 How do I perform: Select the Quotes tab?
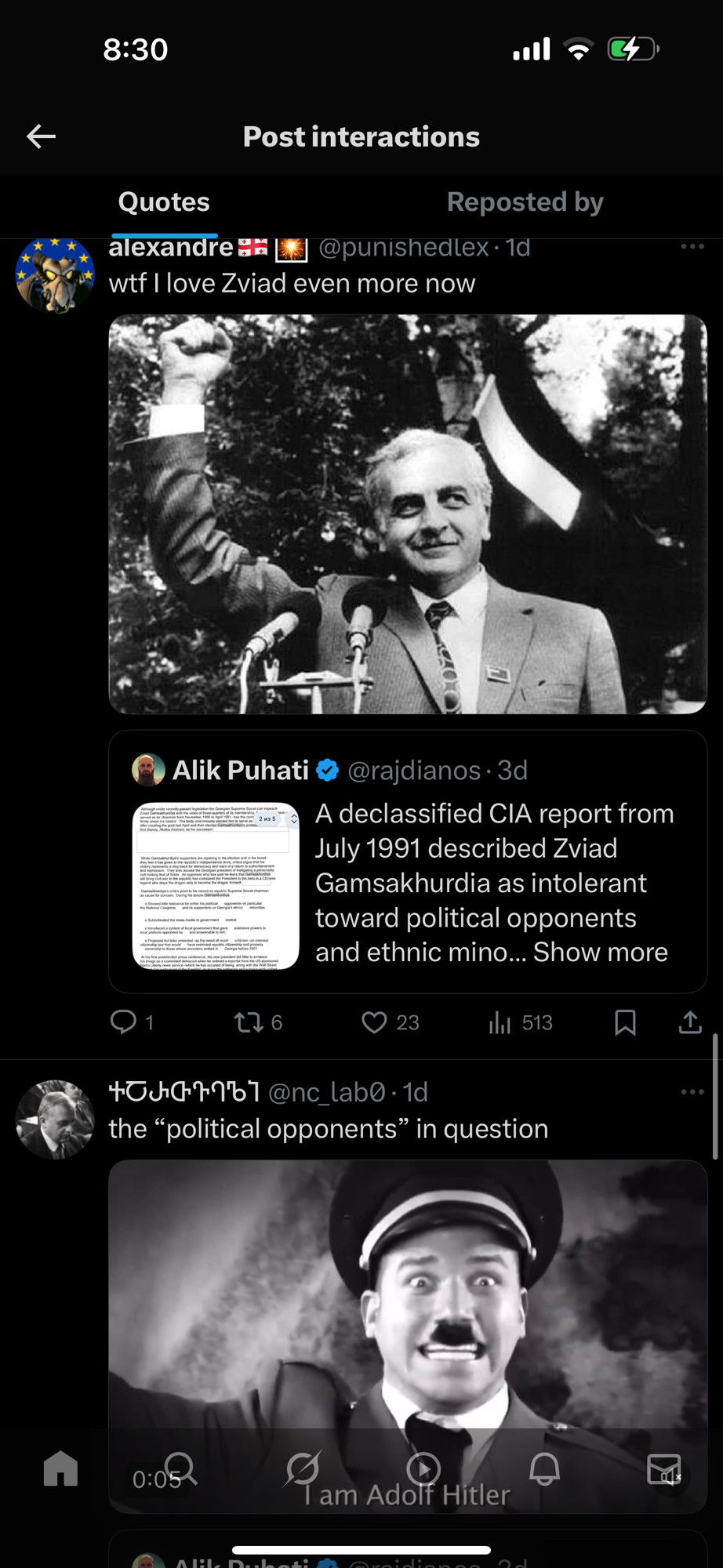tap(164, 202)
